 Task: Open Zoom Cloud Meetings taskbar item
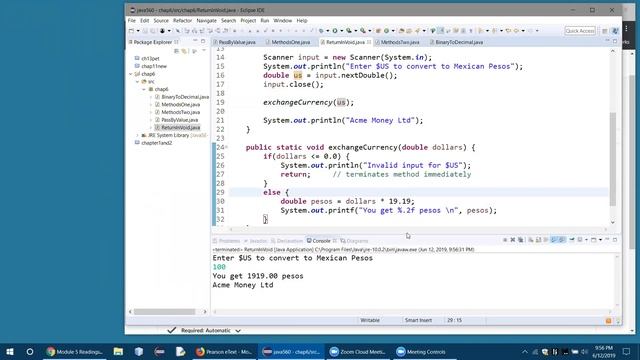pos(358,351)
